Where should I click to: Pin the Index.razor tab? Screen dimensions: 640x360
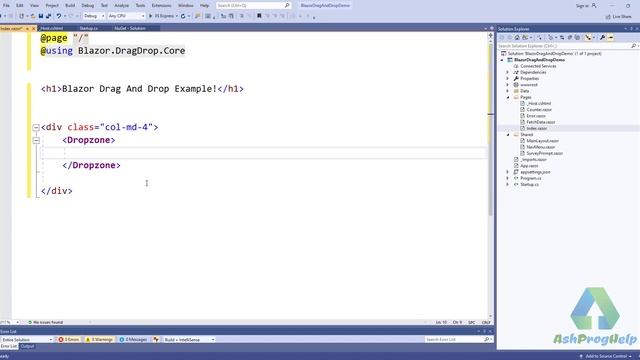coord(27,29)
